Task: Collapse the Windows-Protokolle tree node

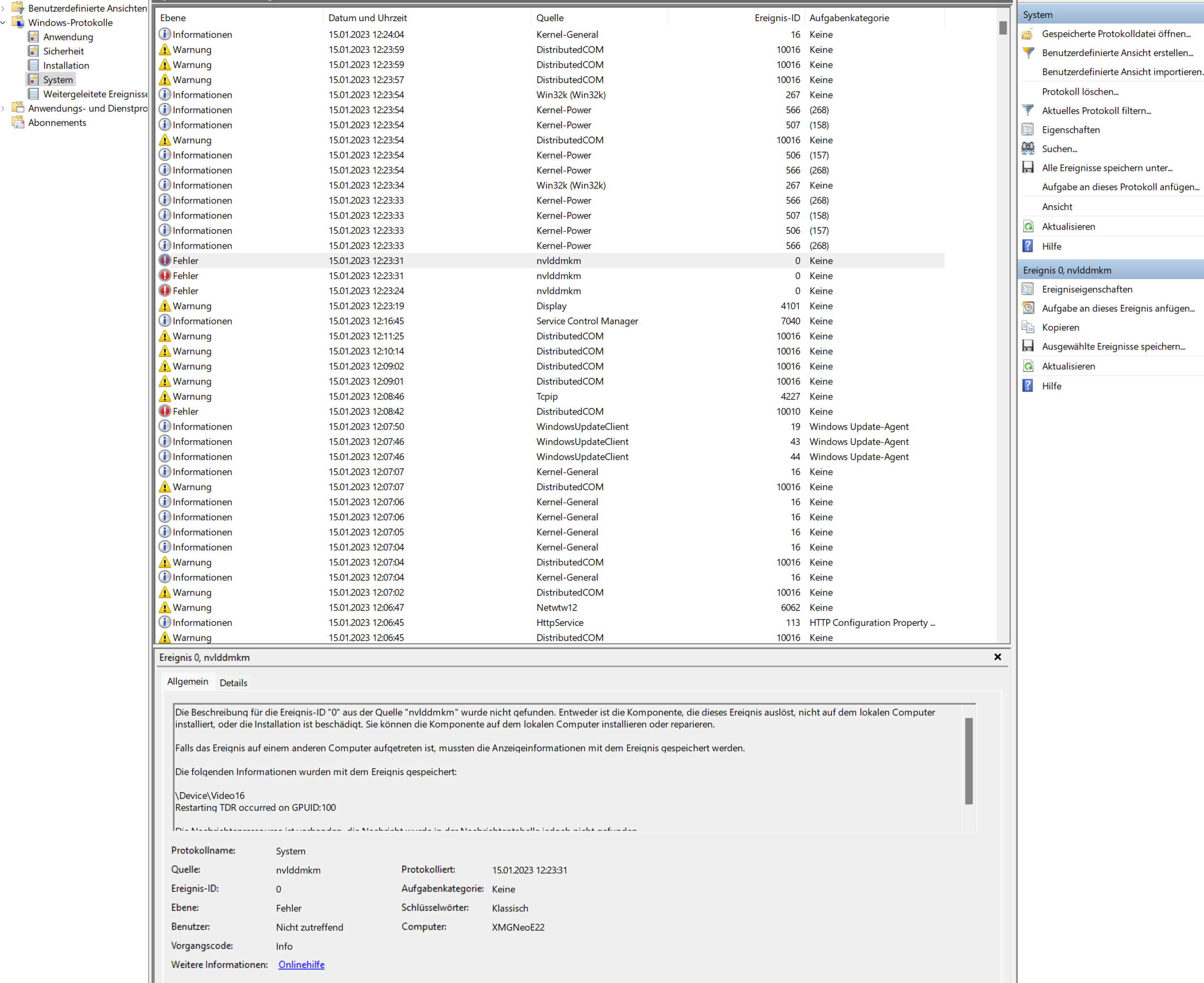Action: tap(4, 23)
